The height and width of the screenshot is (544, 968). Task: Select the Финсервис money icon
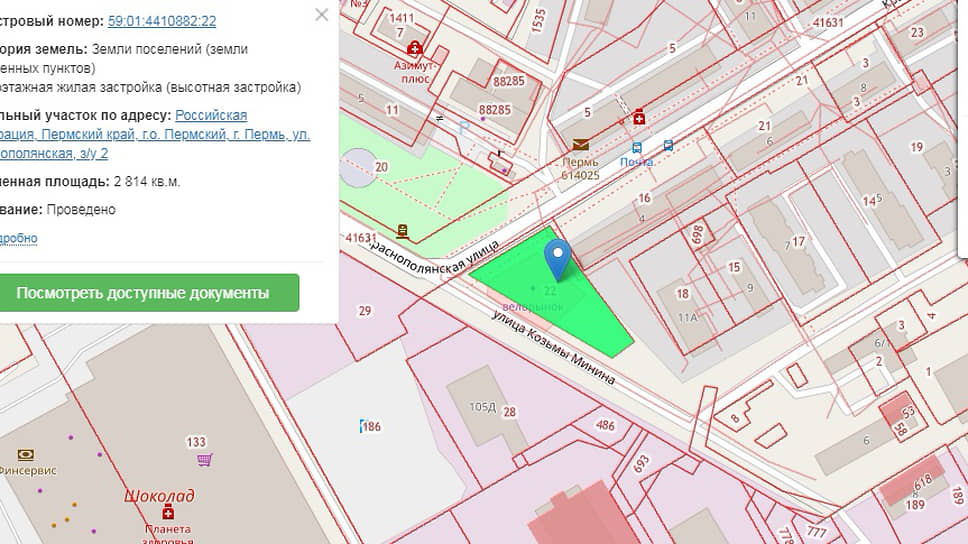click(26, 453)
